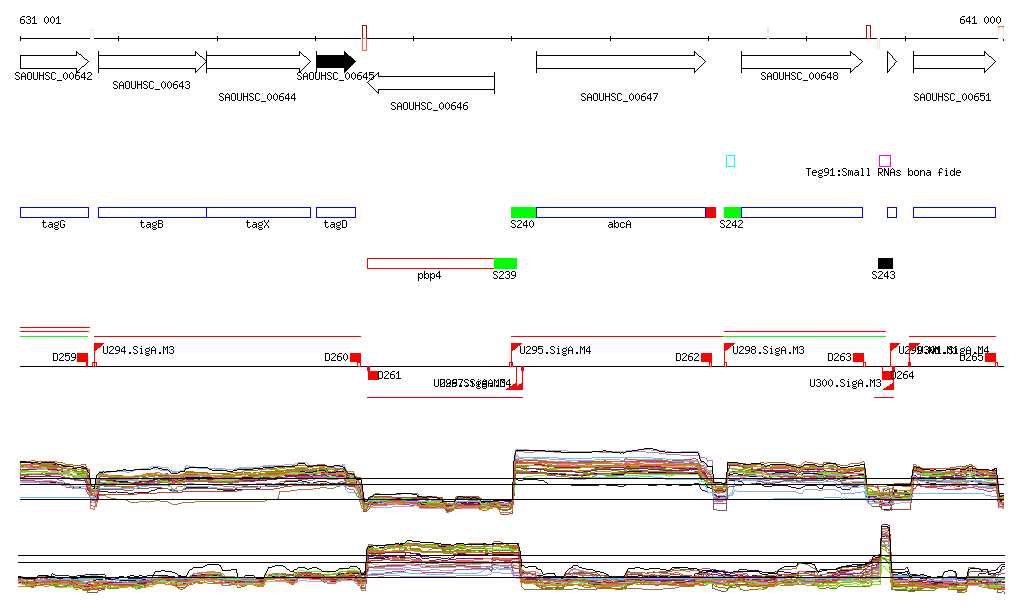The width and height of the screenshot is (1024, 611).
Task: Click "Teg91:Small RNAs bona fide" label
Action: pos(883,172)
